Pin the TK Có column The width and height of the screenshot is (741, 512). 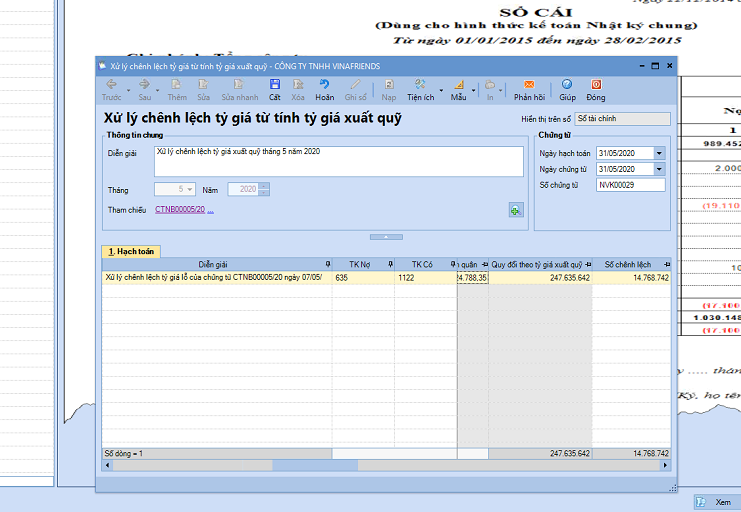453,264
